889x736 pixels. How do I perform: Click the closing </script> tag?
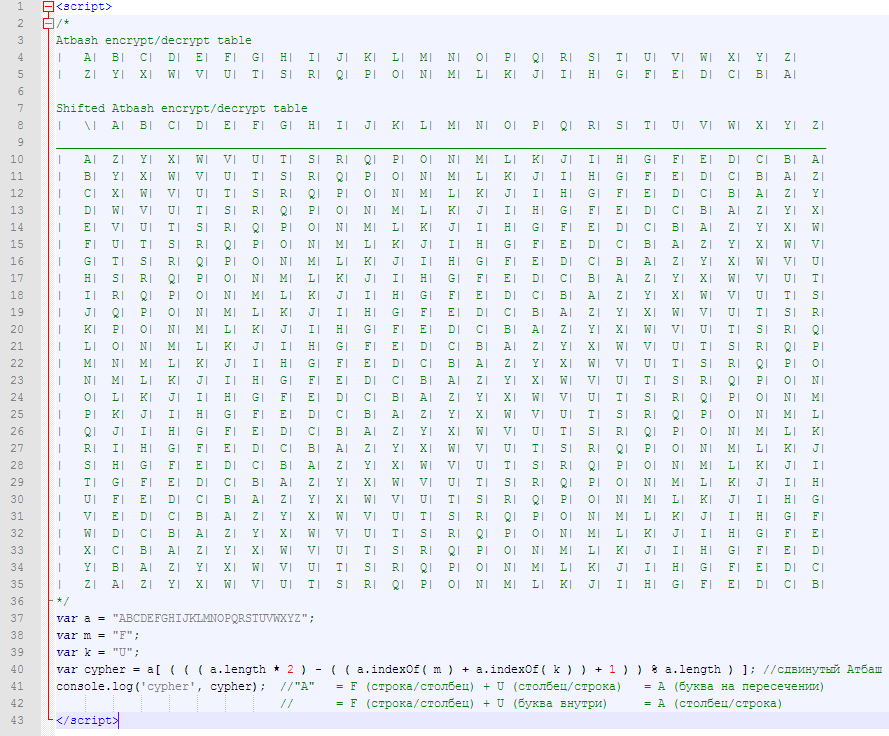87,720
